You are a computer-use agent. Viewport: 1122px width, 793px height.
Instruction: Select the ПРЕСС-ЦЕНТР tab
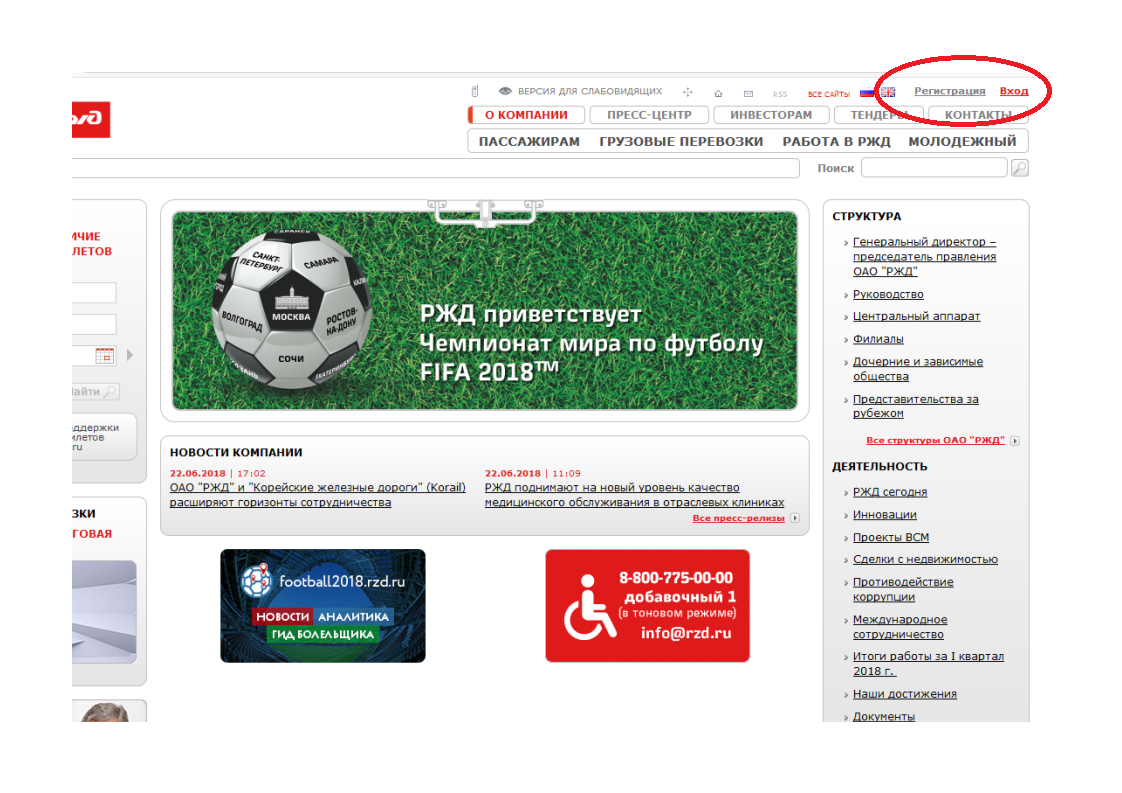pyautogui.click(x=649, y=115)
